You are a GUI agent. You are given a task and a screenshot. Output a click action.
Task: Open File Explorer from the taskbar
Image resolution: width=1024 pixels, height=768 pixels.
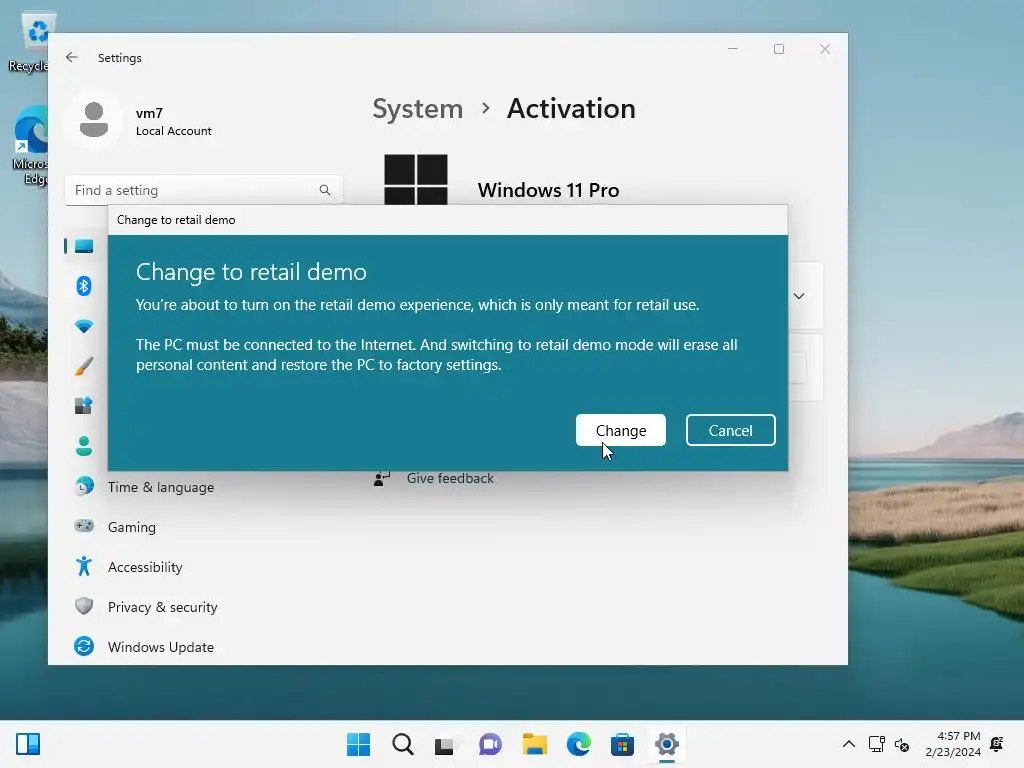[x=534, y=744]
